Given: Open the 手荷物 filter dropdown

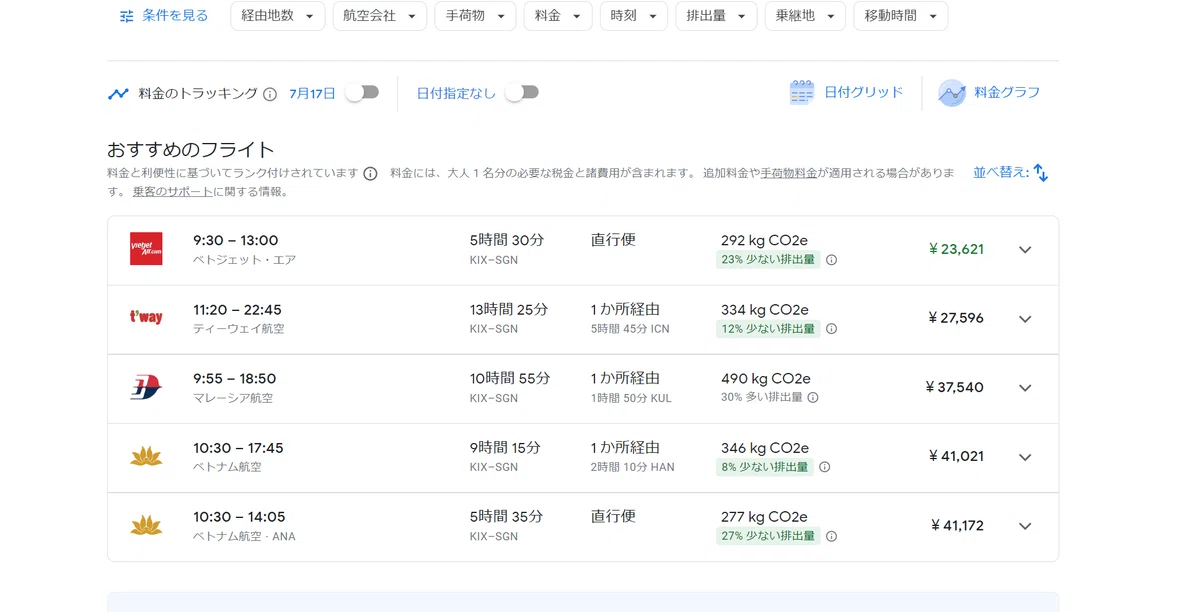Looking at the screenshot, I should point(475,16).
